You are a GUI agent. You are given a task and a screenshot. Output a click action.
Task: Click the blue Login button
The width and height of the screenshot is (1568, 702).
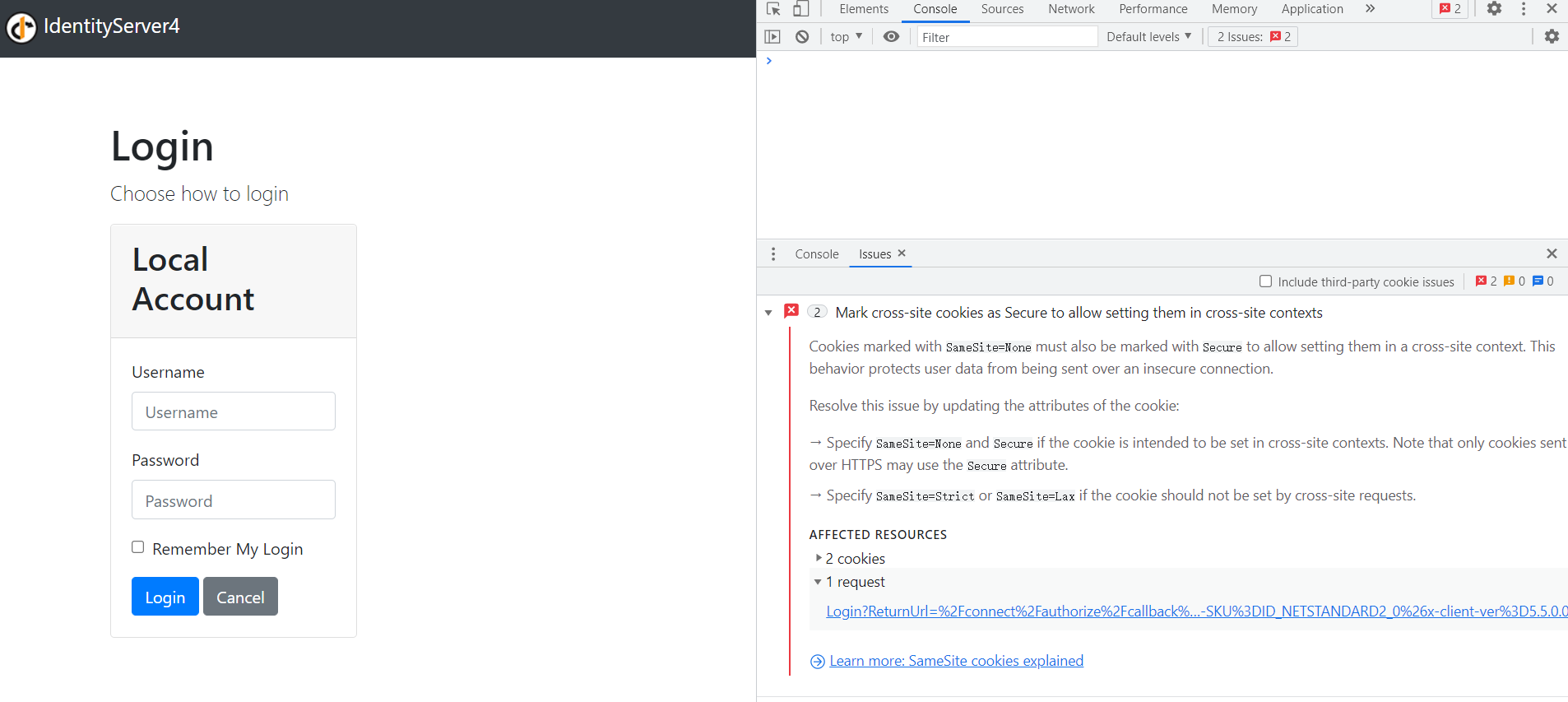pos(165,597)
